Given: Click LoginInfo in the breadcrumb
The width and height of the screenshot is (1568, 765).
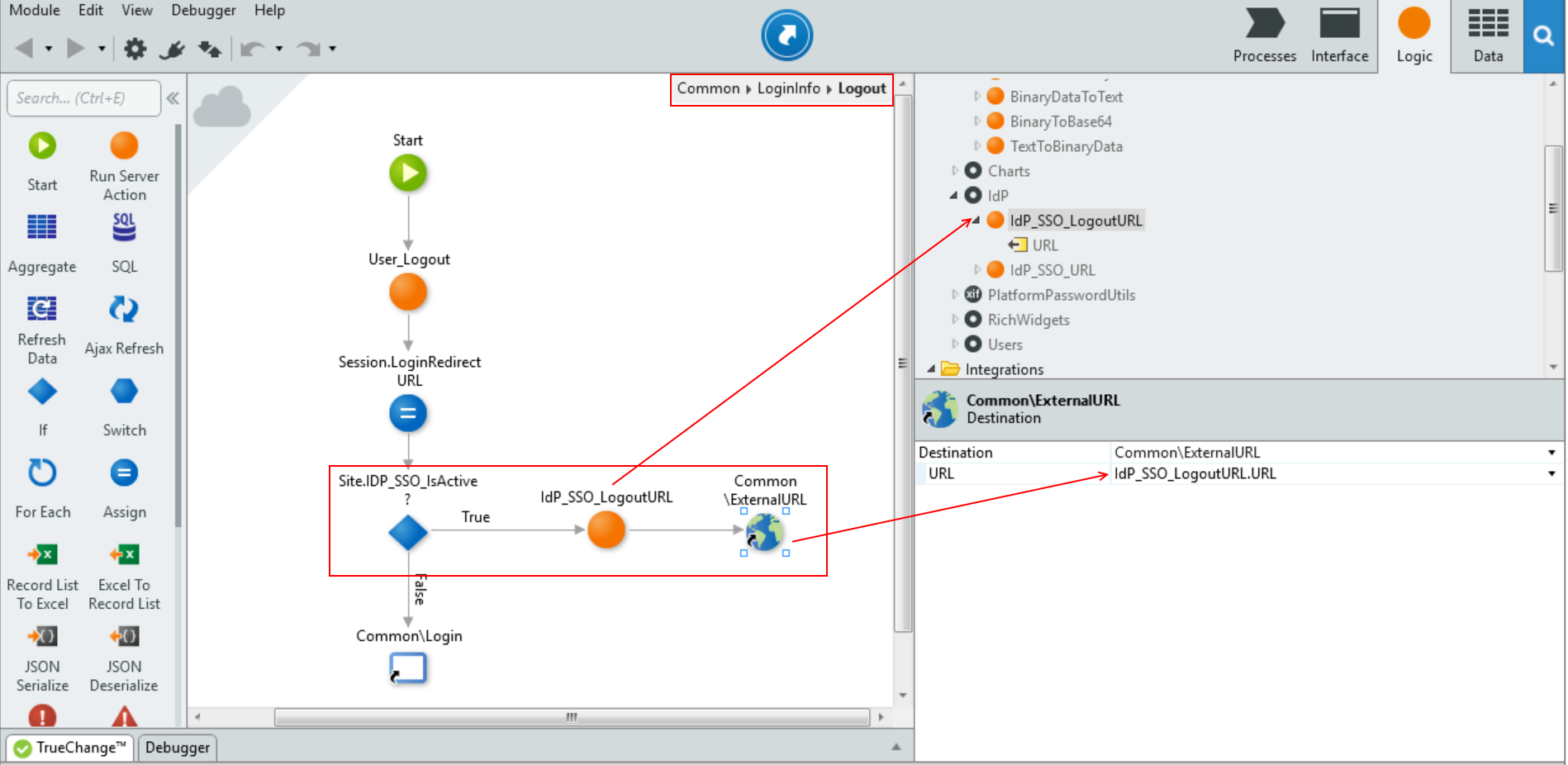Looking at the screenshot, I should coord(788,88).
